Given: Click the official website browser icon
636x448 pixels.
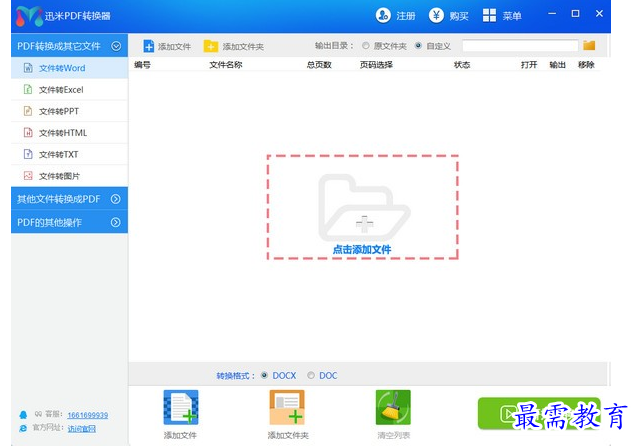Looking at the screenshot, I should tap(23, 429).
